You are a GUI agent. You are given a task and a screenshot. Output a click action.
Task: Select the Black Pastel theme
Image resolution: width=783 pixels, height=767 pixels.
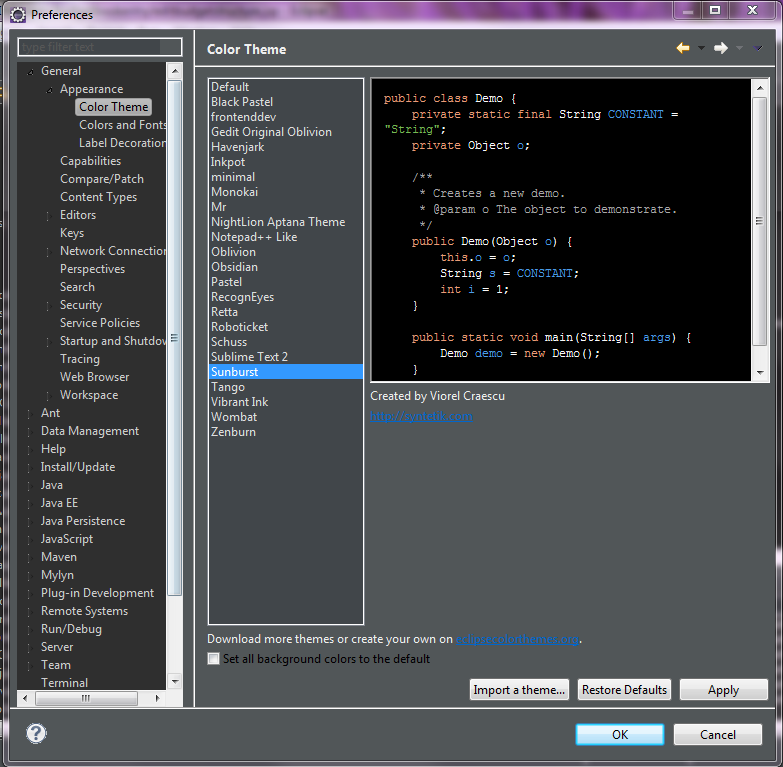(286, 102)
